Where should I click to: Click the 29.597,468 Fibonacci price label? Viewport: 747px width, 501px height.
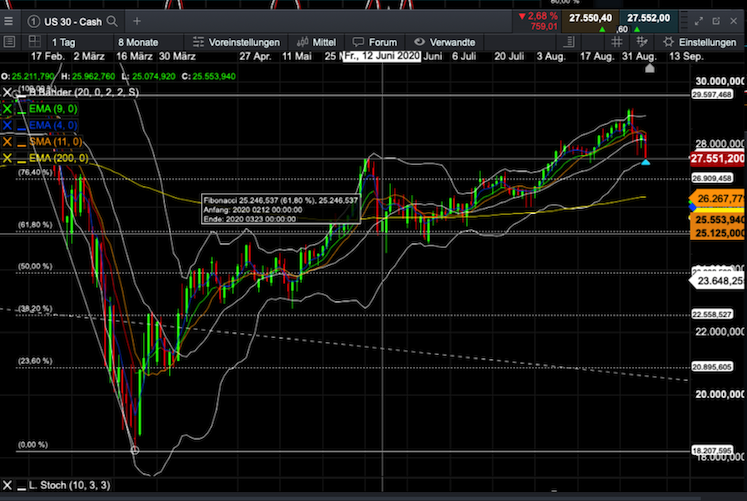711,94
